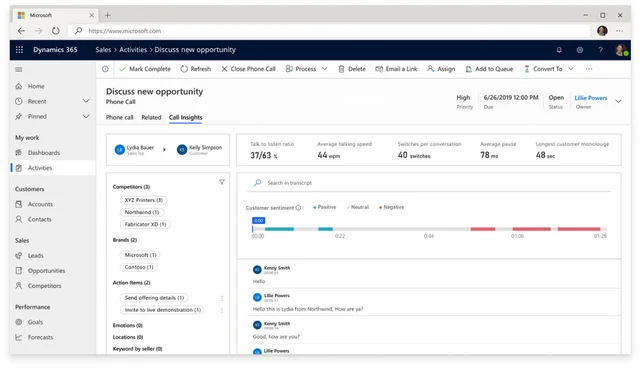Click Kenny Smith's "Hello" transcript line
The image size is (640, 368).
(x=259, y=282)
